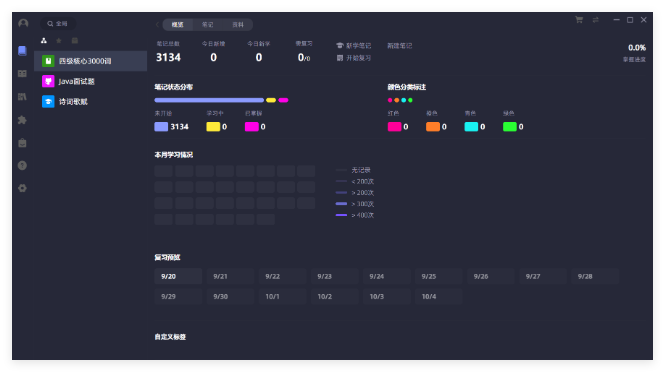Click the purple note status progress bar
This screenshot has height=372, width=665.
(x=209, y=100)
